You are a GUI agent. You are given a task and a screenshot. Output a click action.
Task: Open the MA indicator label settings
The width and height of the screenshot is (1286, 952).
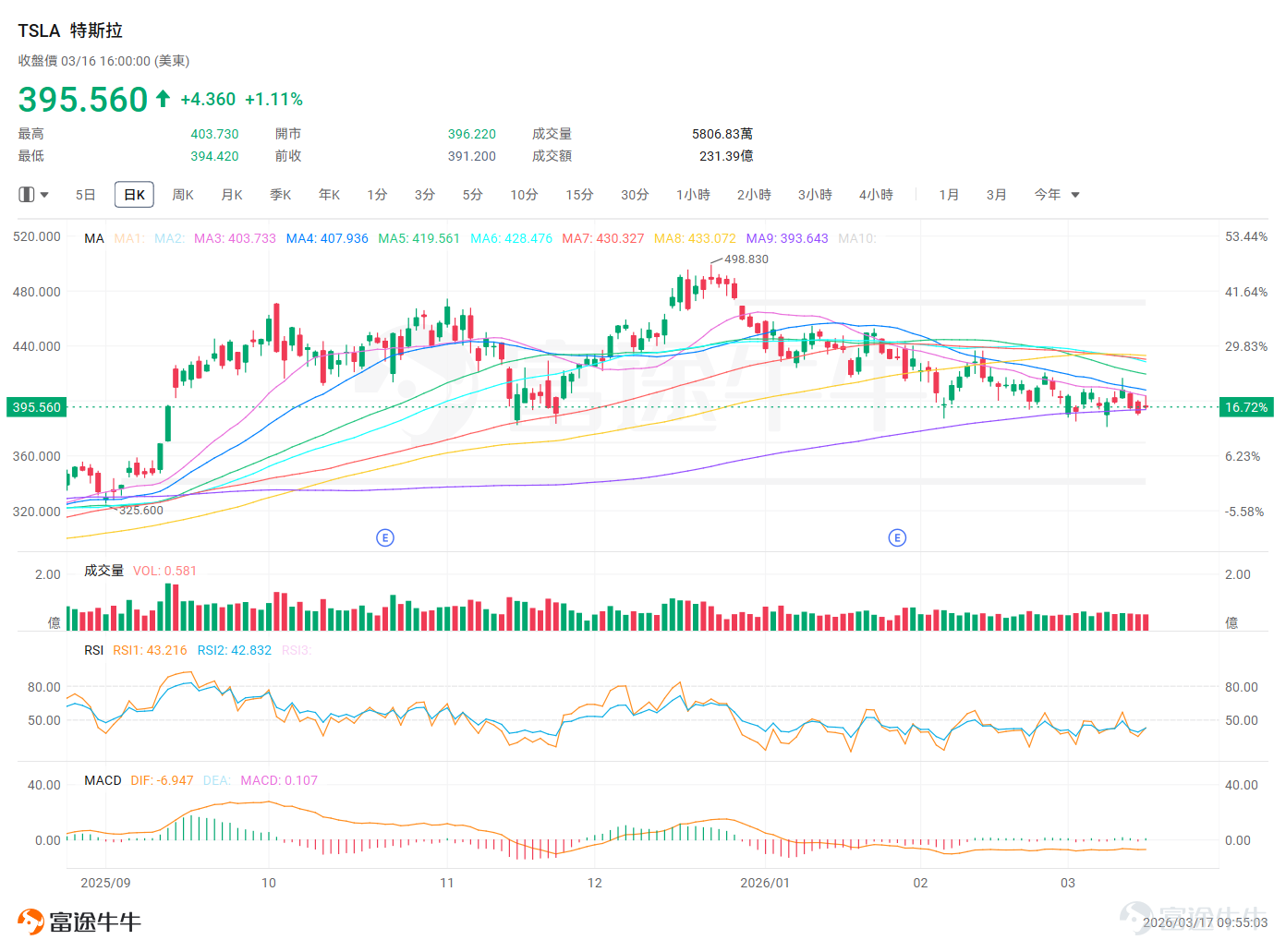tap(94, 238)
